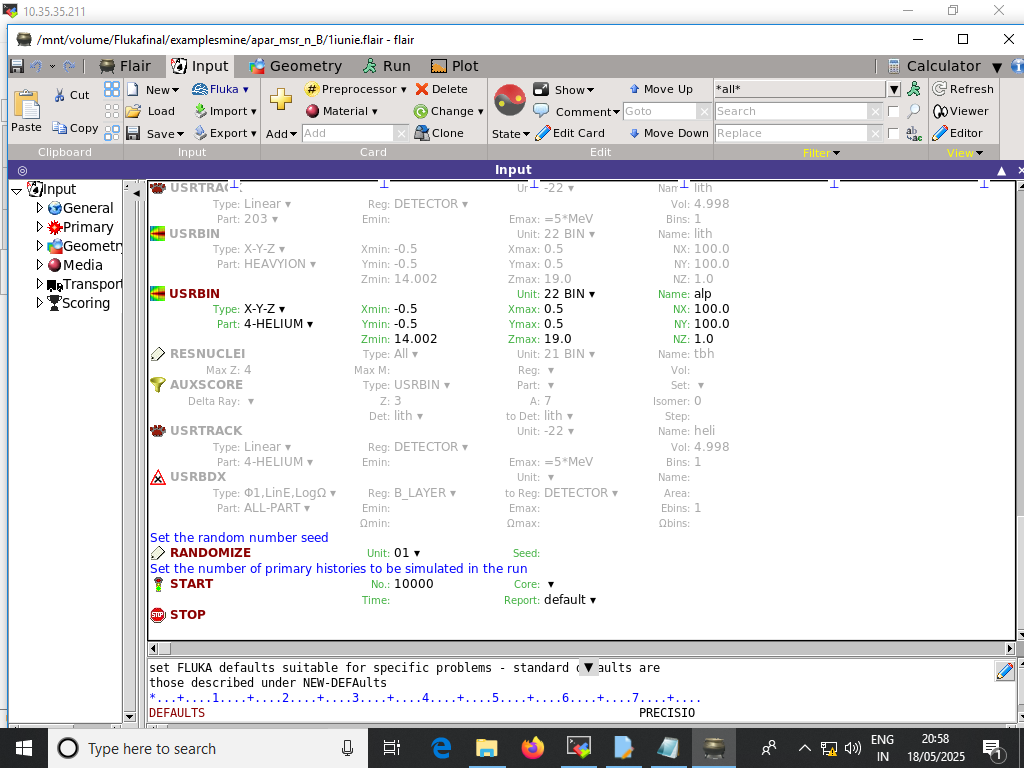
Task: Click the Edit Card pencil icon
Action: click(x=543, y=133)
